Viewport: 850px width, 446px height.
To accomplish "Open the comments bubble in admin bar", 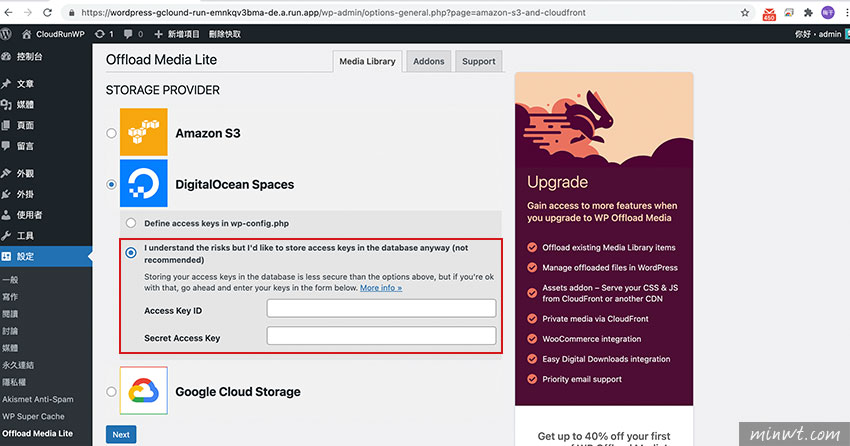I will click(x=133, y=34).
